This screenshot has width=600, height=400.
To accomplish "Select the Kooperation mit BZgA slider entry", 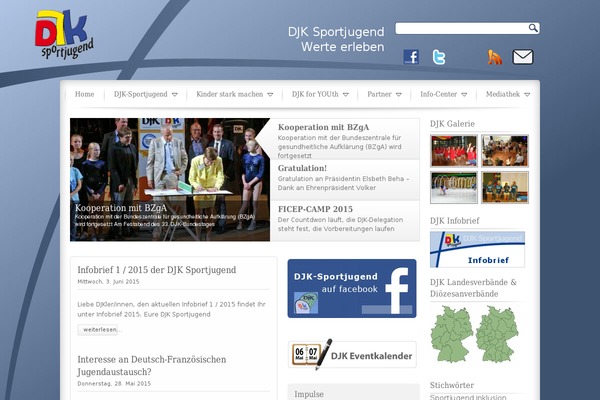I will (344, 139).
